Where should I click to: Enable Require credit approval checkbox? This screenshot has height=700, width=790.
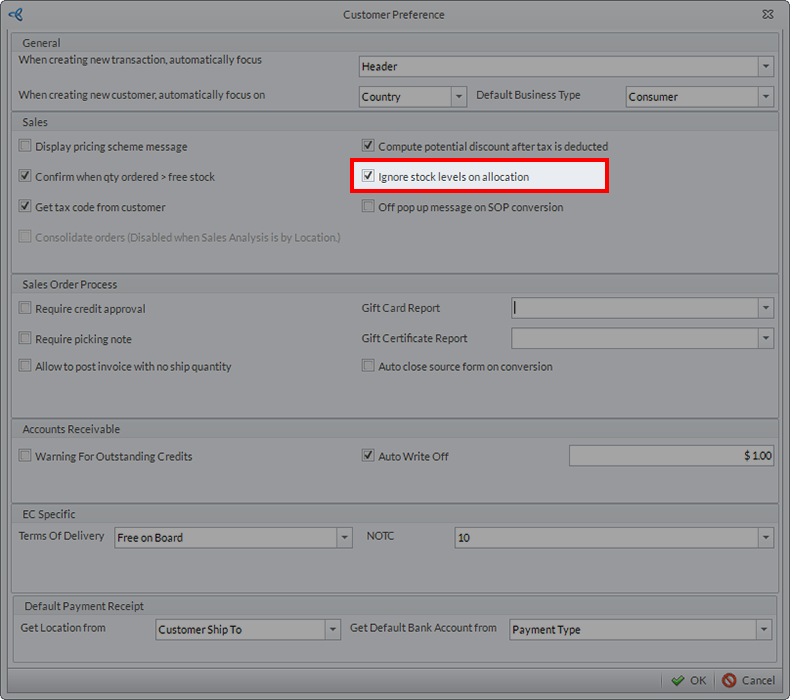pos(26,309)
